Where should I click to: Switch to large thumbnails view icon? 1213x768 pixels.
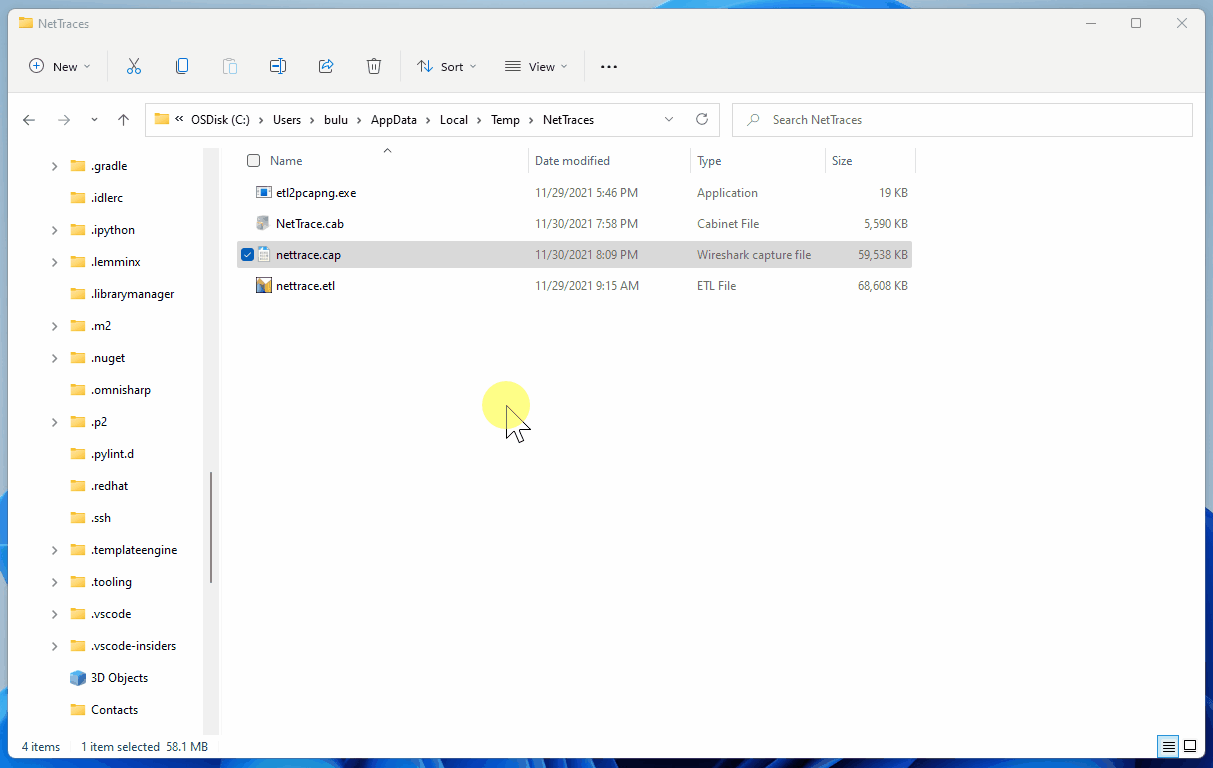[x=1190, y=747]
